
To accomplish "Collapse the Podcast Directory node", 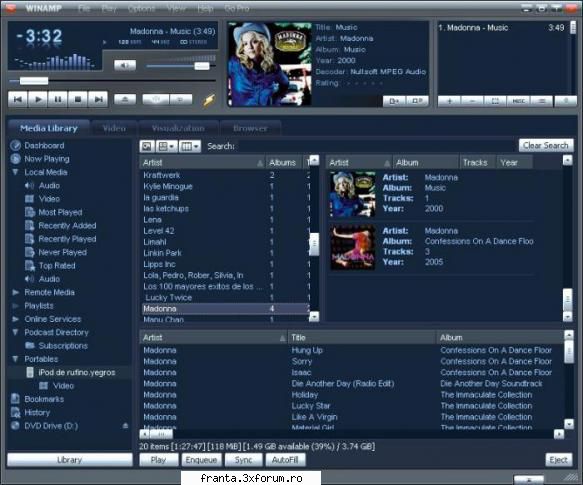I will point(15,333).
